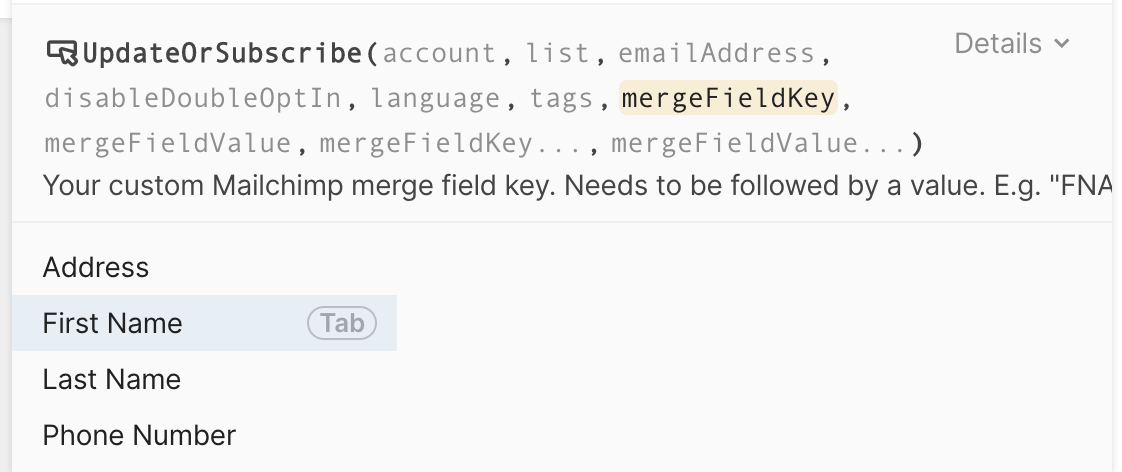
Task: Choose the Phone Number option
Action: click(x=140, y=435)
